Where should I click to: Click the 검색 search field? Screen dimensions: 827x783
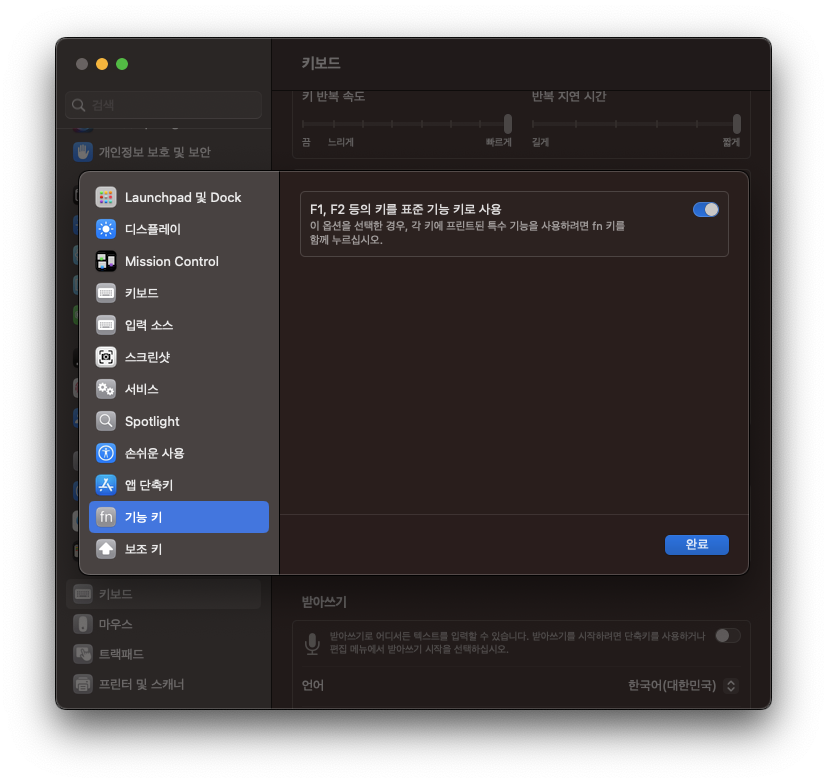pyautogui.click(x=164, y=105)
